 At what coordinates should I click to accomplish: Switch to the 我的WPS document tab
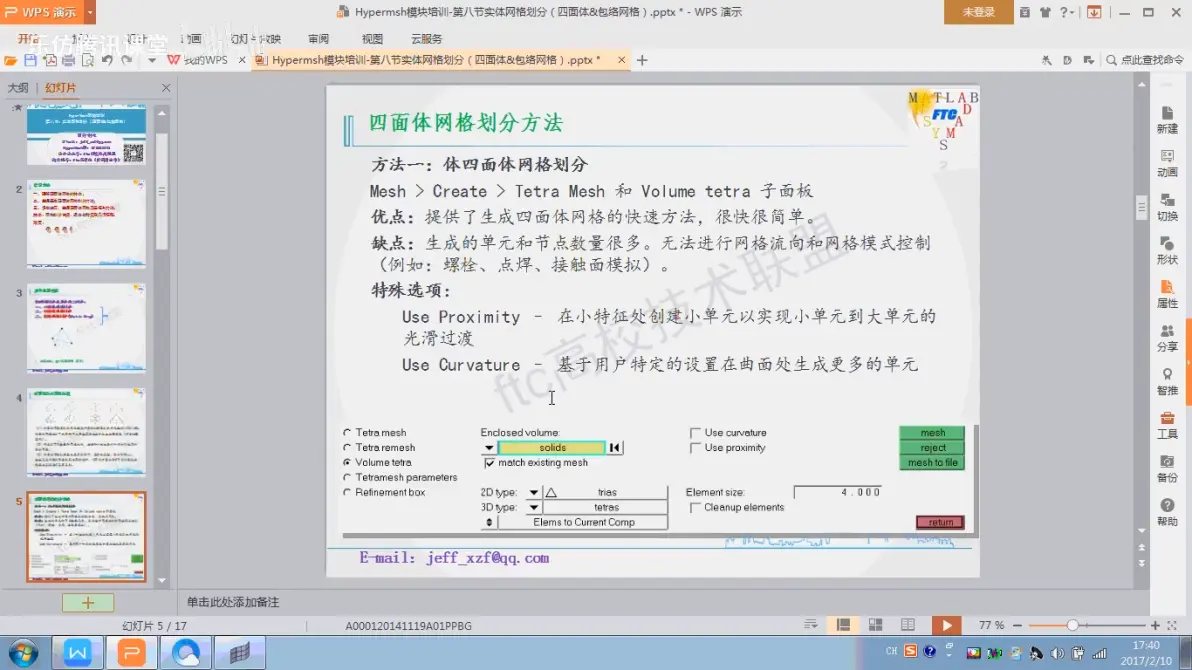pyautogui.click(x=205, y=60)
